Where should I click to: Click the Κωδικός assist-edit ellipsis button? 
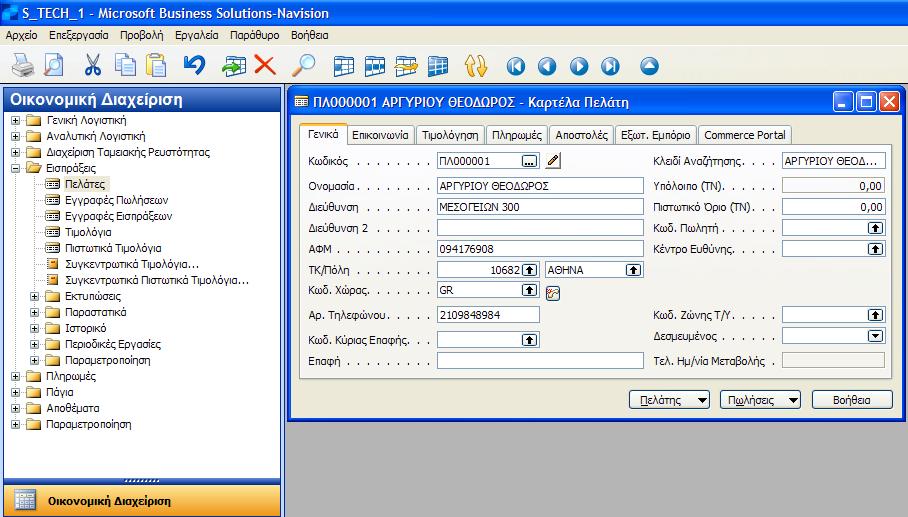point(529,161)
